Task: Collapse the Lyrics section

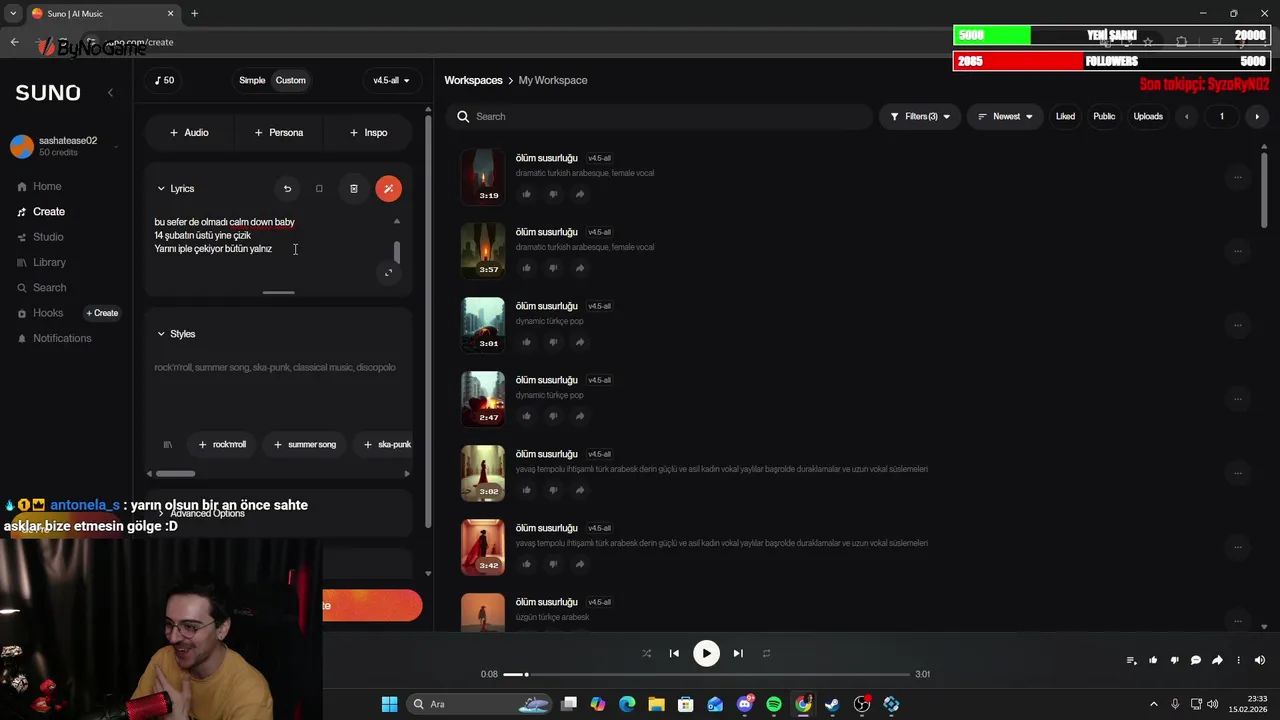Action: click(176, 189)
